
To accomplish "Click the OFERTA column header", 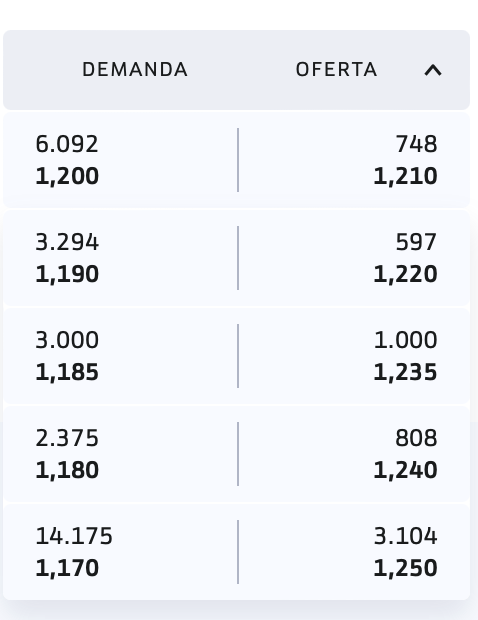I will click(336, 70).
